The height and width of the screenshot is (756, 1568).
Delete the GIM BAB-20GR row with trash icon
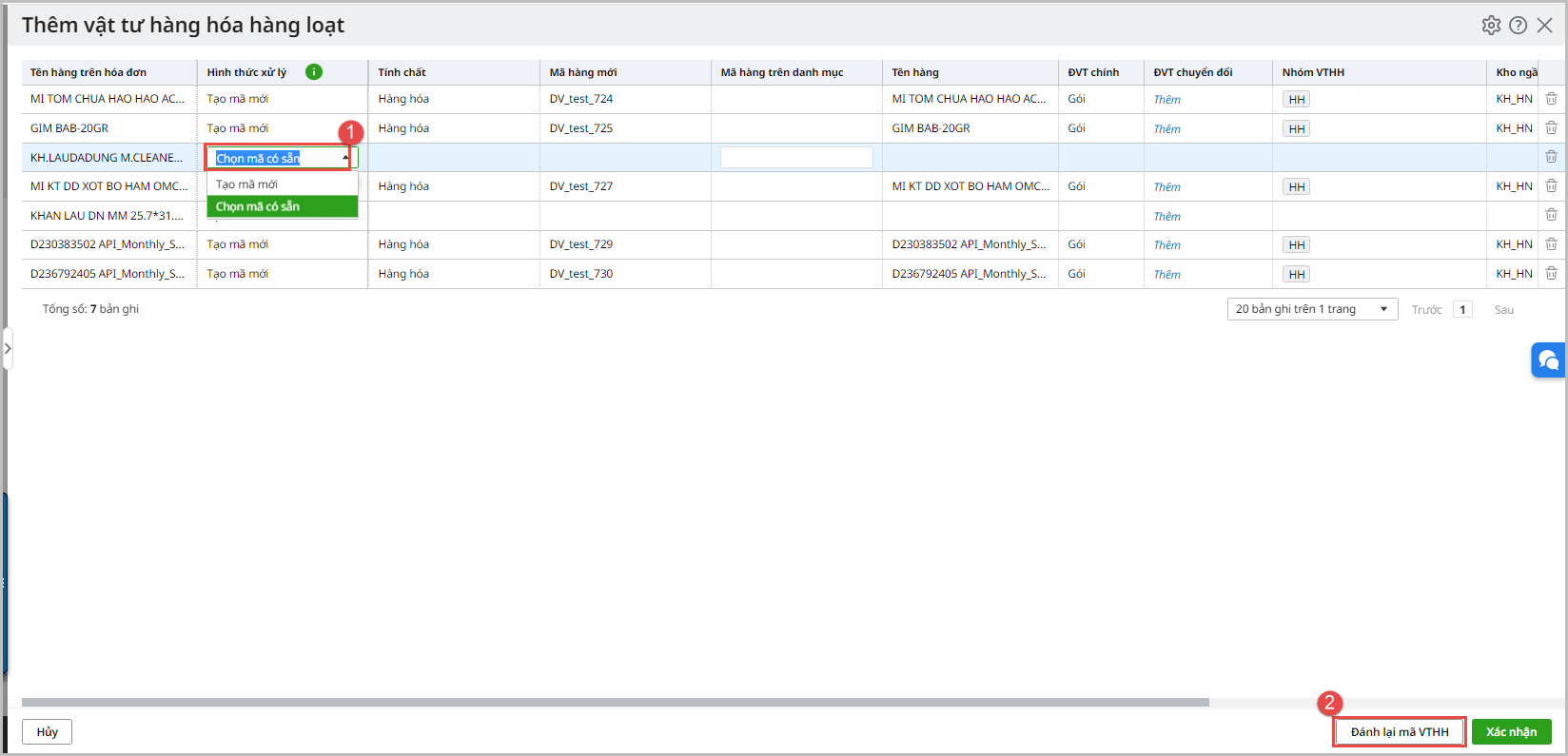point(1551,128)
